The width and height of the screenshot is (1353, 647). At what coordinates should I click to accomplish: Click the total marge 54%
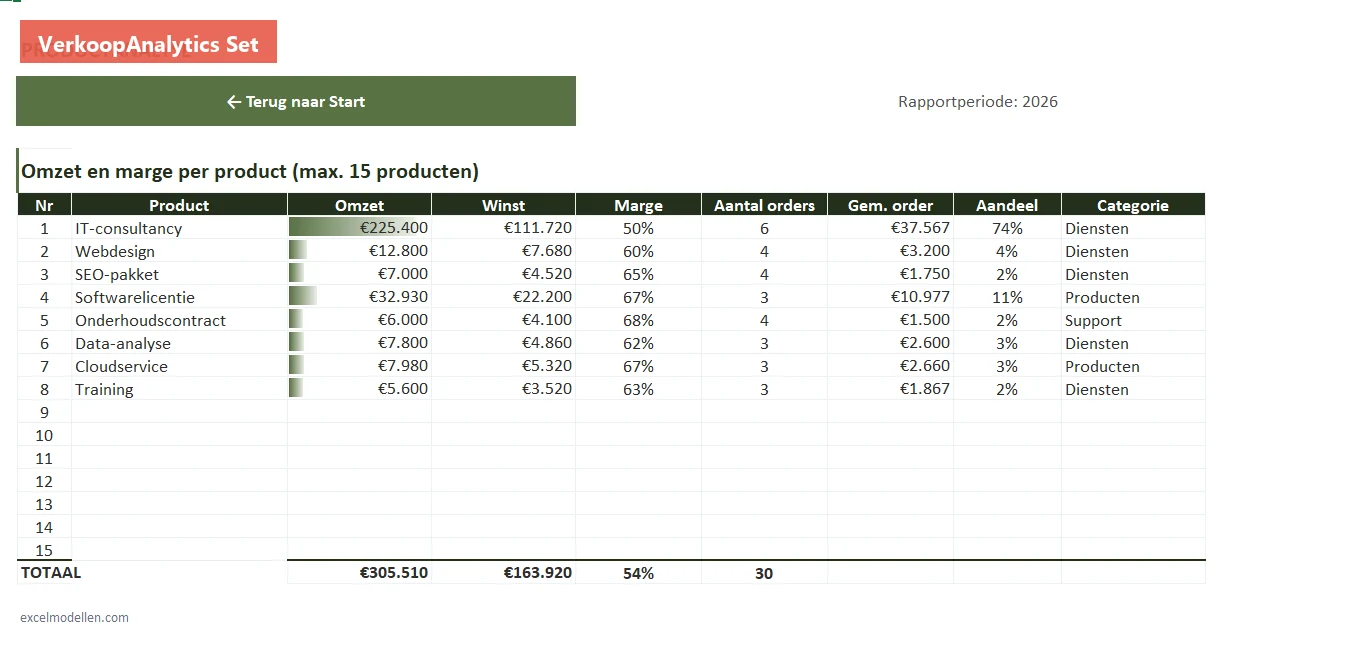point(638,573)
